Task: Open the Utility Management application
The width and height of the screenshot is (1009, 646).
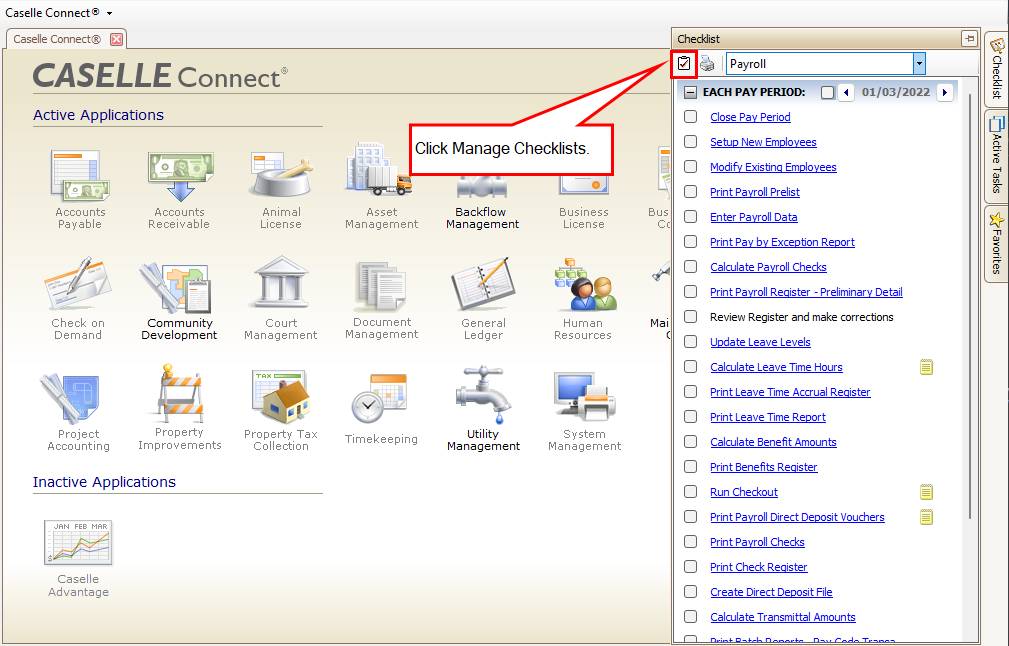Action: coord(483,409)
